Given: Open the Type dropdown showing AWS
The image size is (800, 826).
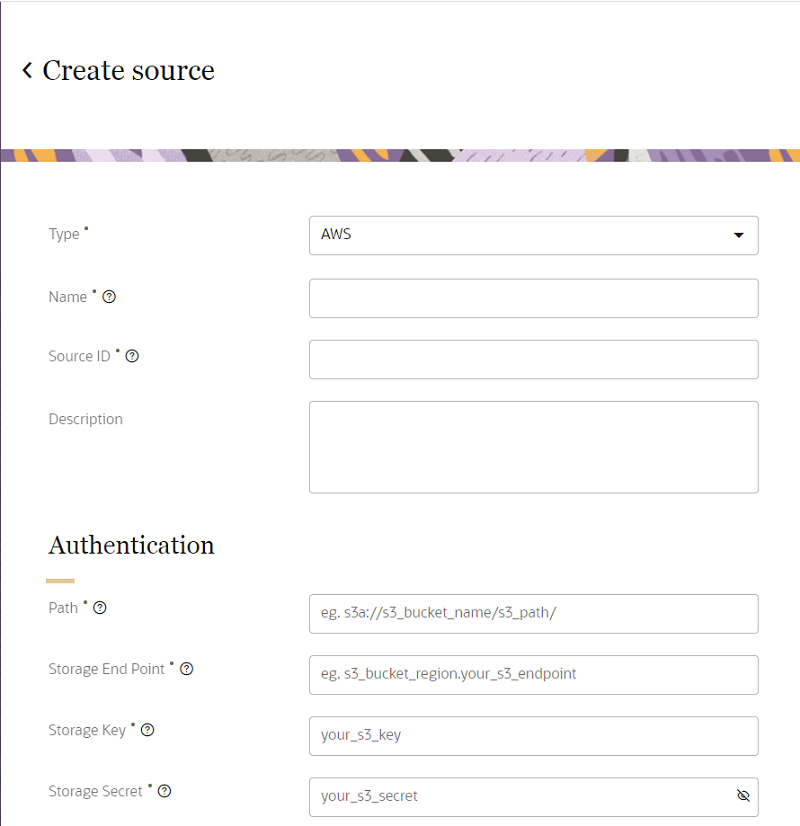Looking at the screenshot, I should pyautogui.click(x=520, y=235).
